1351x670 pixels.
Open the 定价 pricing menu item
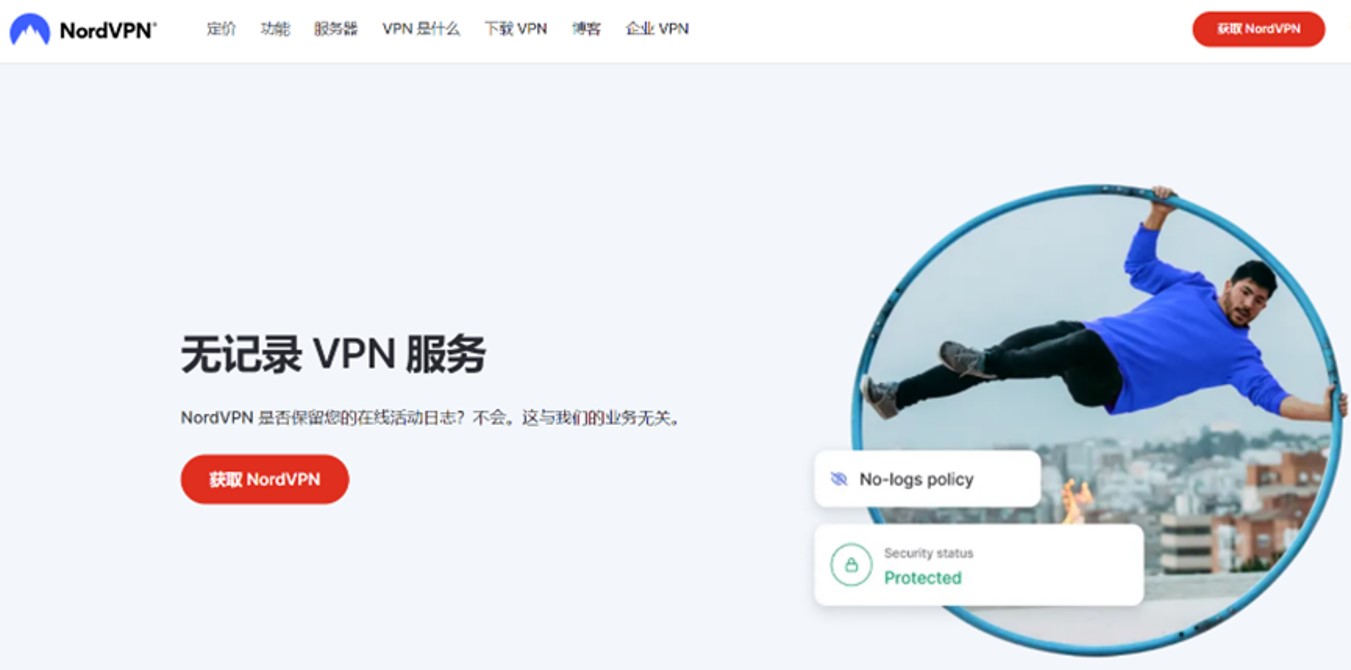tap(221, 29)
